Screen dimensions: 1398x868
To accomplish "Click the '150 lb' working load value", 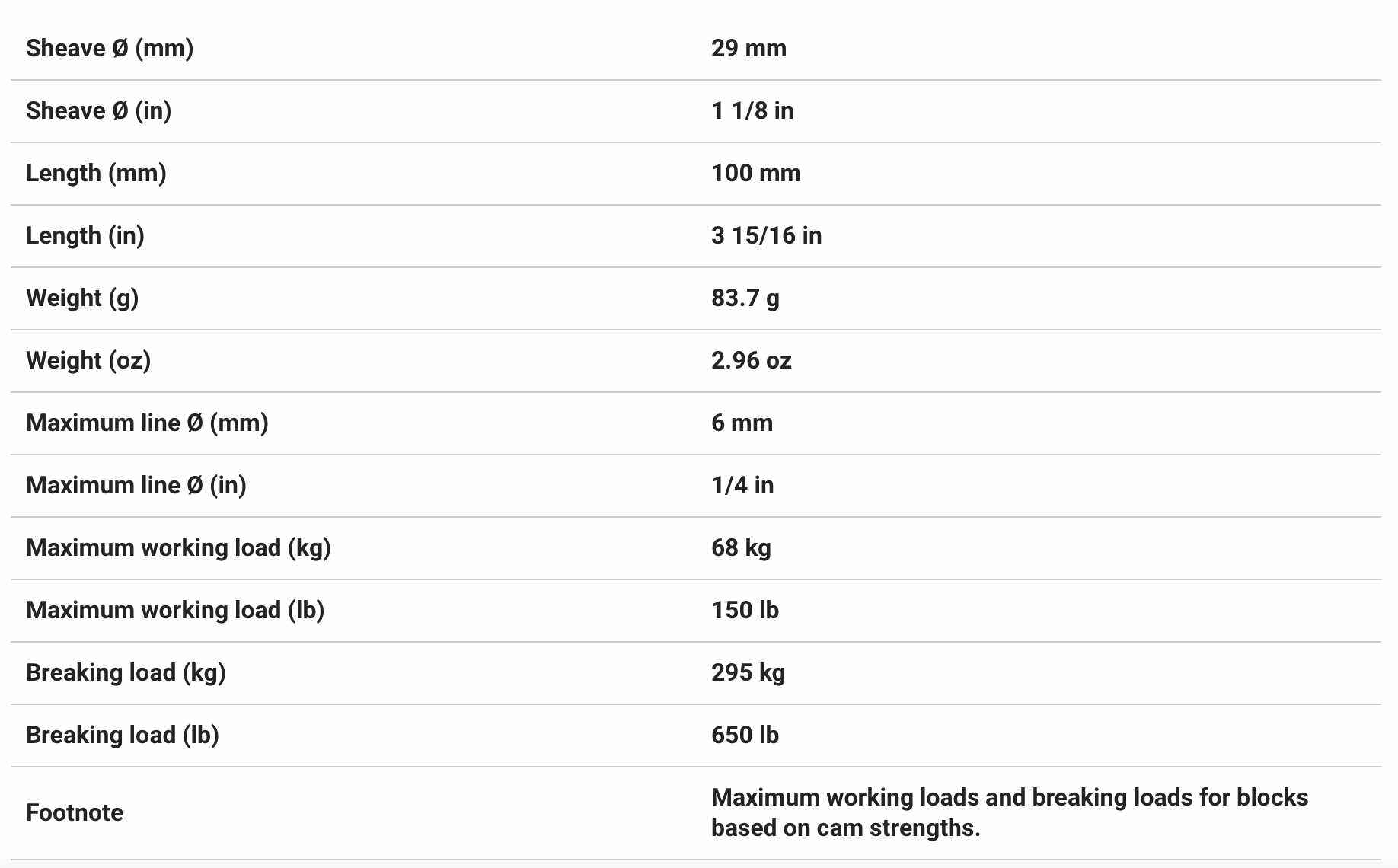I will 745,610.
